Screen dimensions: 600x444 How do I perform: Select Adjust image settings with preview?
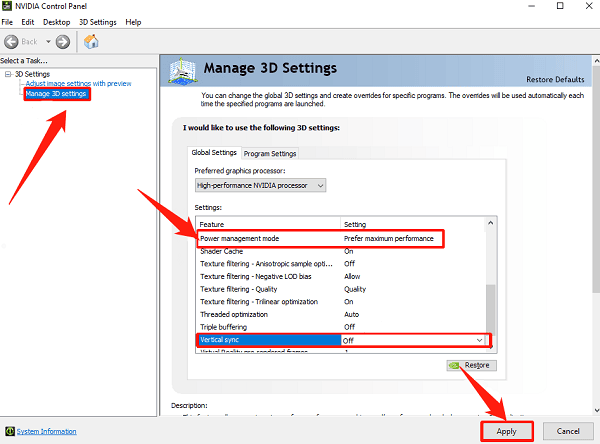point(78,83)
